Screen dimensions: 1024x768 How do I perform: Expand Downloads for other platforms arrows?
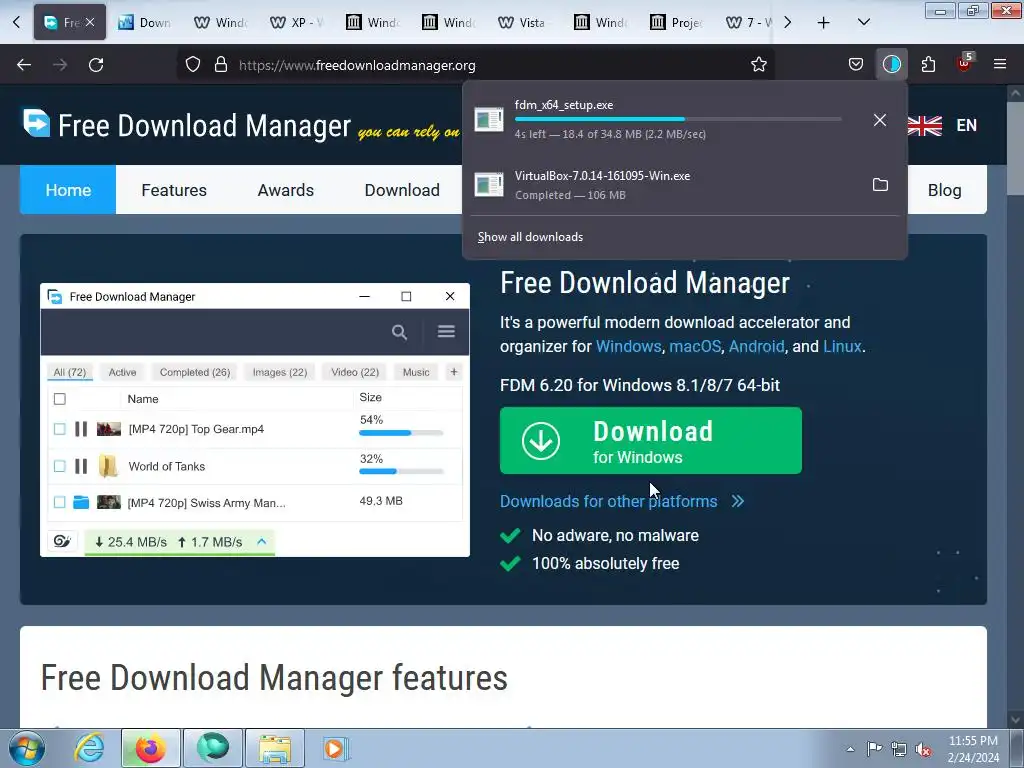coord(738,502)
